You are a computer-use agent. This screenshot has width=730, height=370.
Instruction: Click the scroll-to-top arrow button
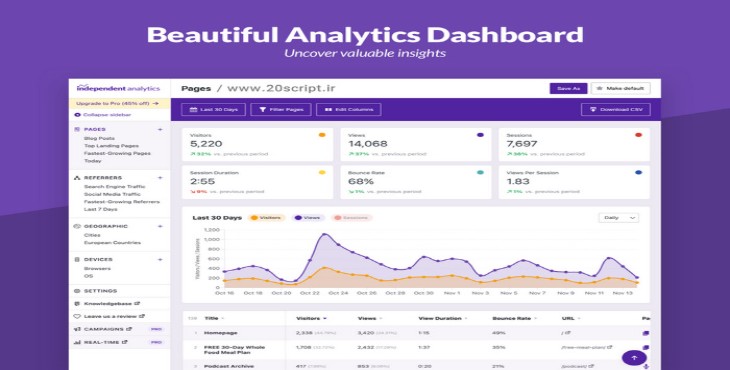point(634,358)
